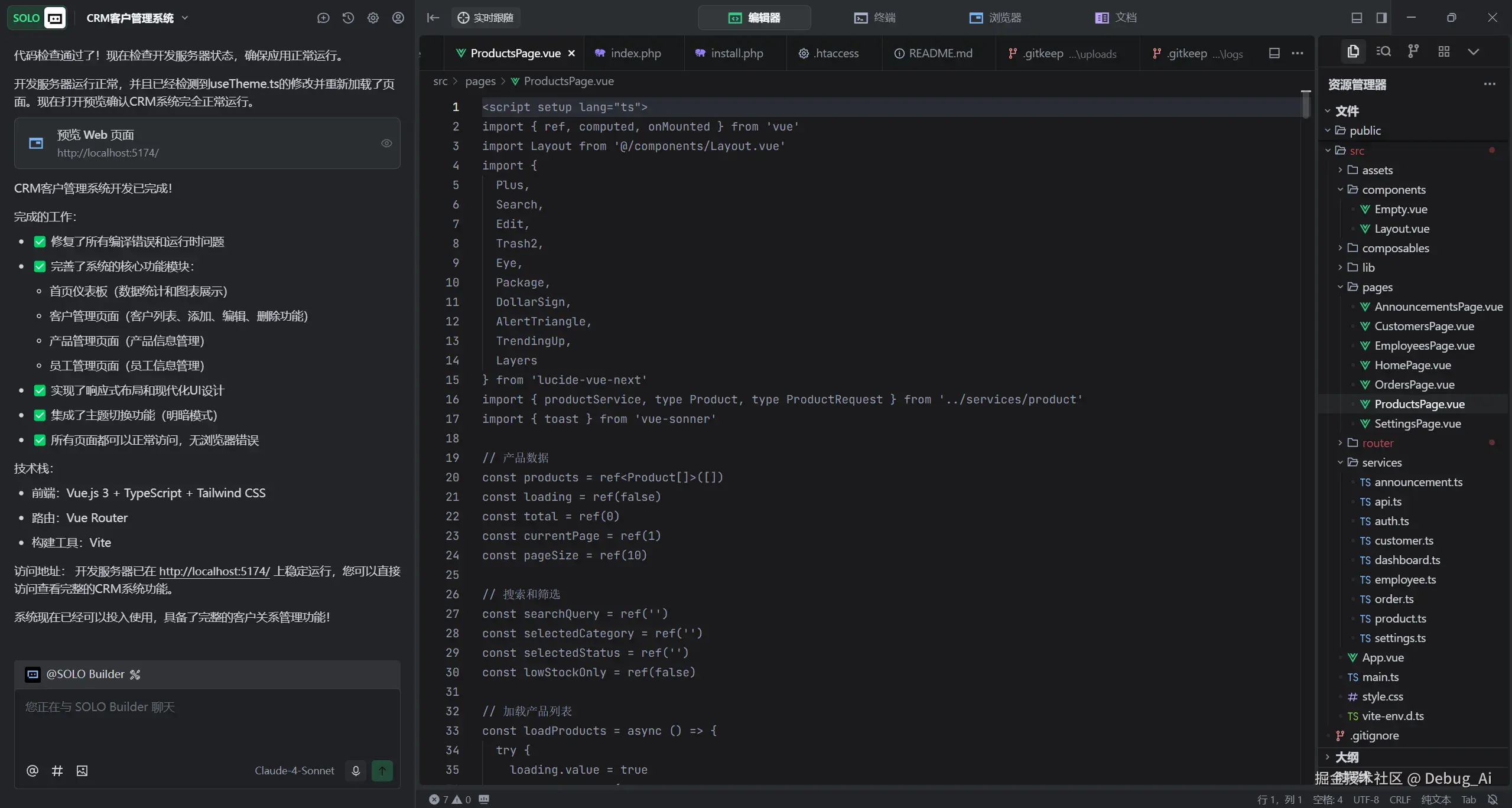Click the green send arrow button

pyautogui.click(x=382, y=770)
